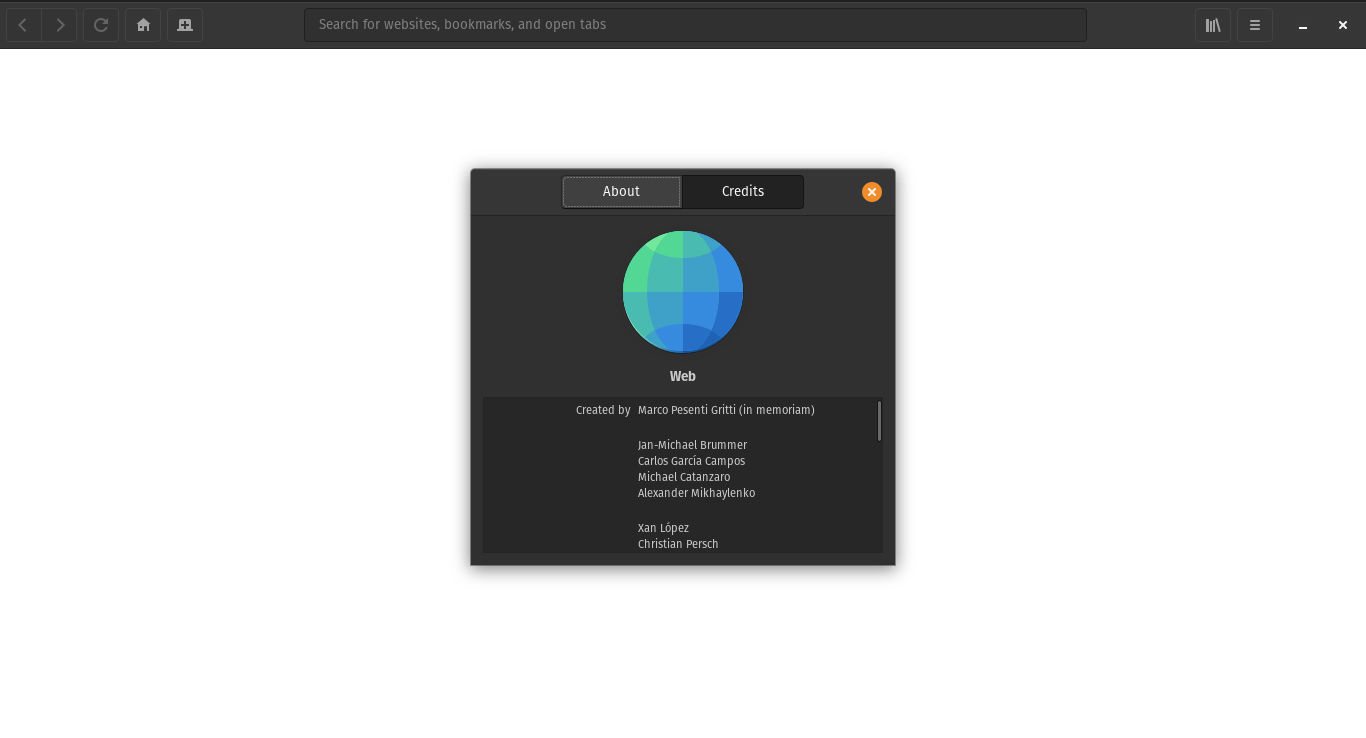Minimize the browser window
The height and width of the screenshot is (738, 1366).
(1303, 25)
